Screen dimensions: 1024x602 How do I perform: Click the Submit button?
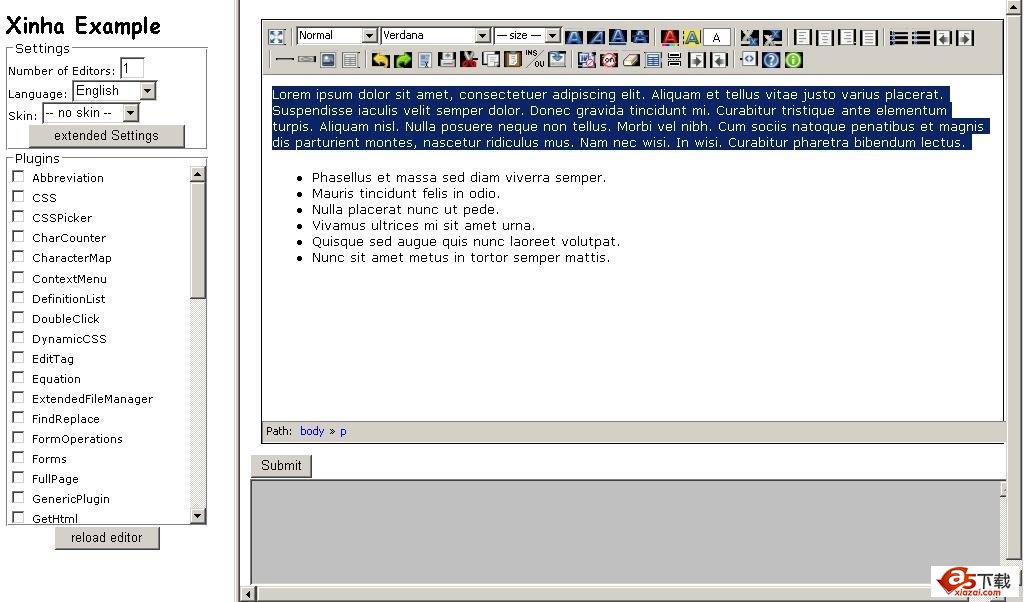281,466
